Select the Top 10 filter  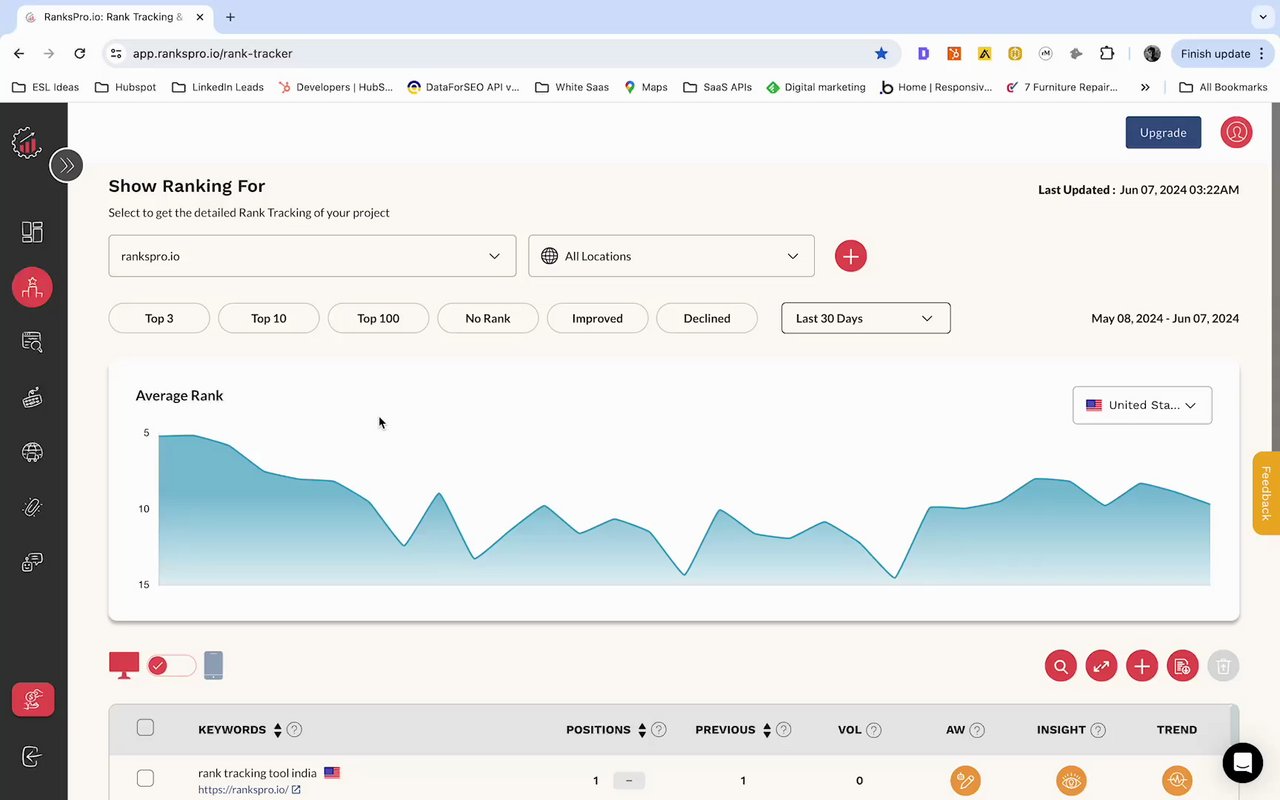coord(269,318)
